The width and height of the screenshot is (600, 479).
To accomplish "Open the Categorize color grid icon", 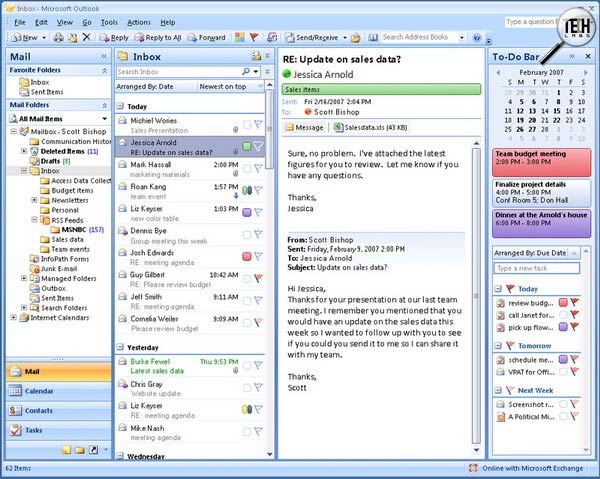I will (240, 37).
